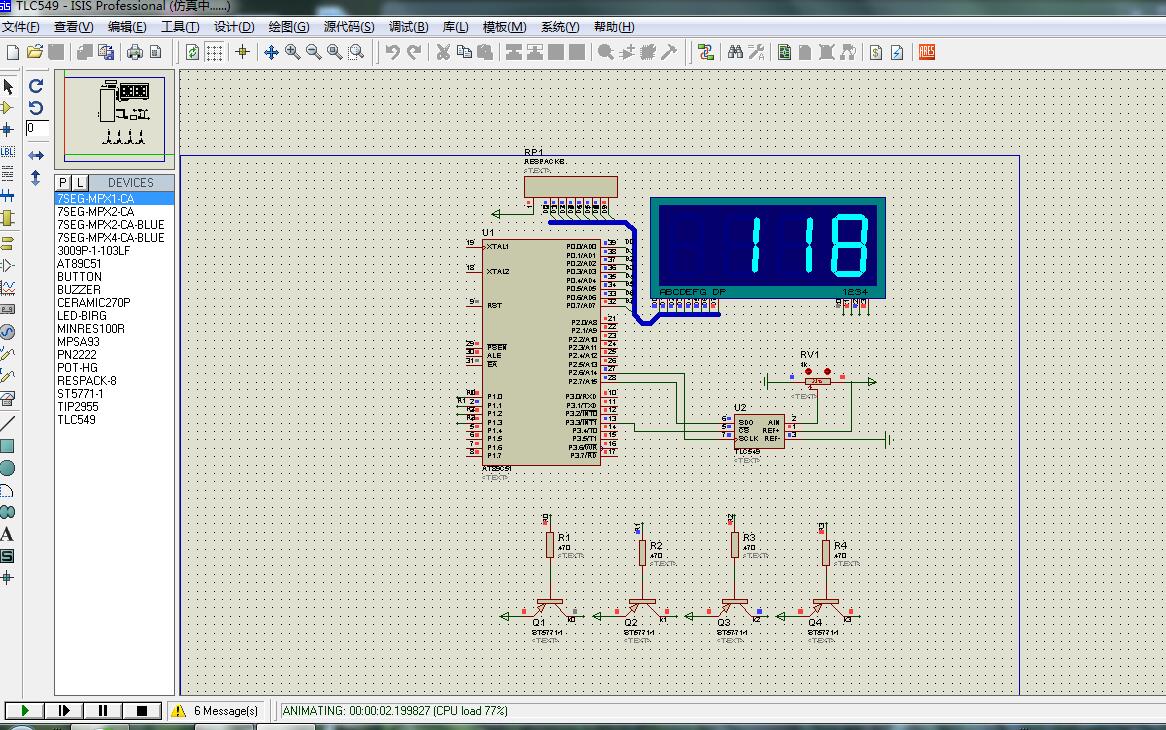This screenshot has height=730, width=1166.
Task: Open the 源代码(S) menu
Action: (349, 27)
